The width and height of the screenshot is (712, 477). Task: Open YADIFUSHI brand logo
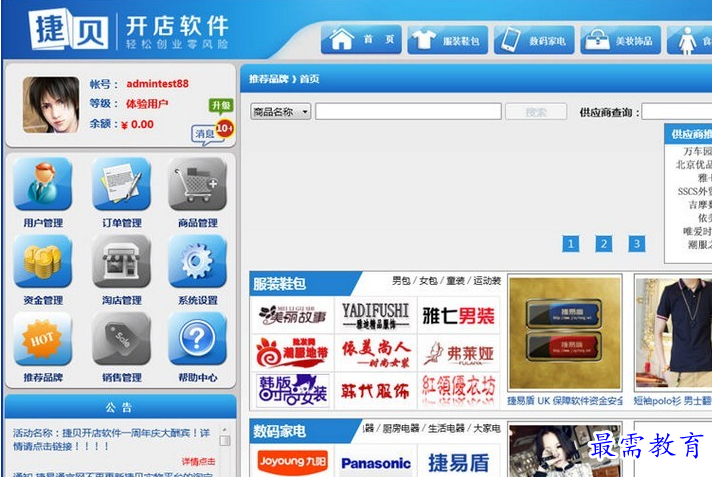(x=376, y=315)
